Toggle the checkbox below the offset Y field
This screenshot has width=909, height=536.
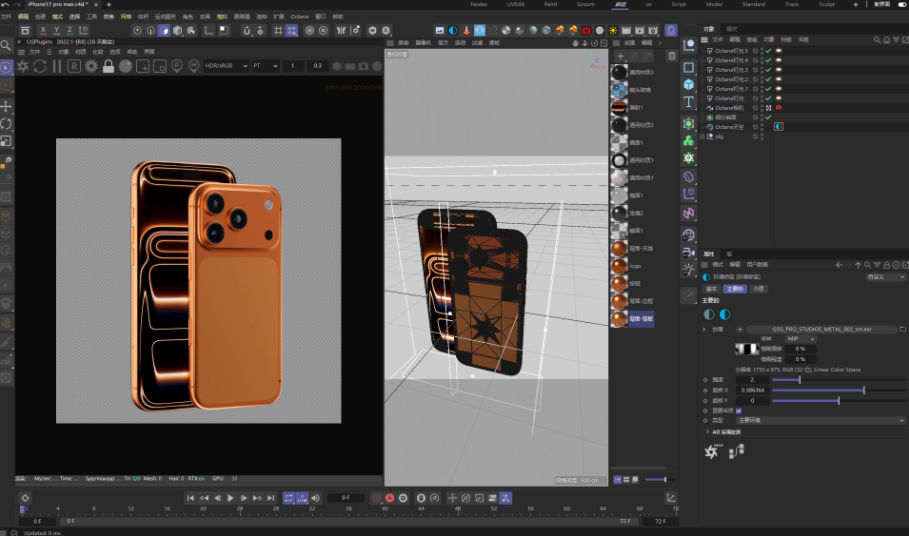point(738,410)
